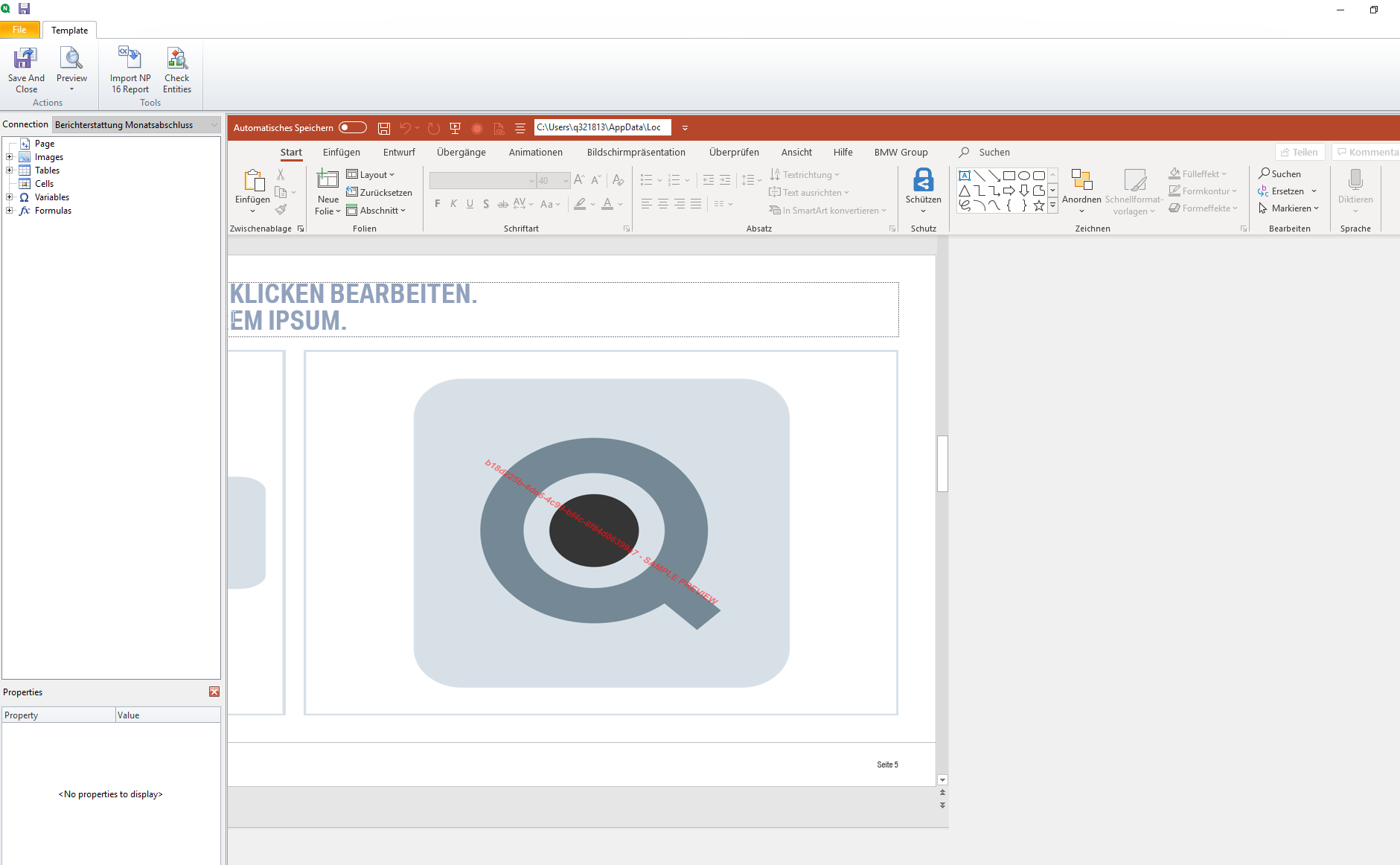Open the Anordnen arrange tool
This screenshot has height=865, width=1400.
[x=1081, y=186]
